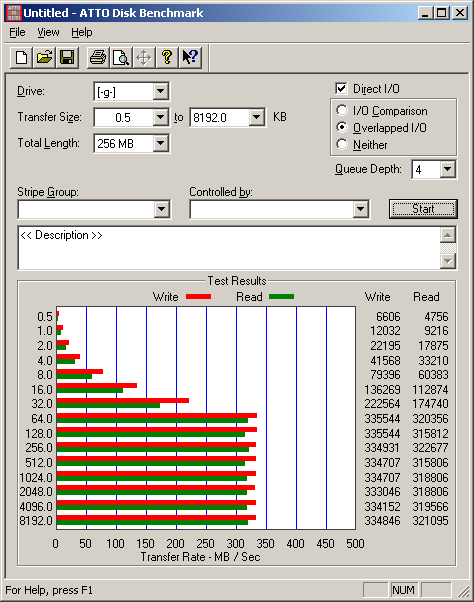The width and height of the screenshot is (474, 602).
Task: Open the View menu
Action: pos(48,32)
